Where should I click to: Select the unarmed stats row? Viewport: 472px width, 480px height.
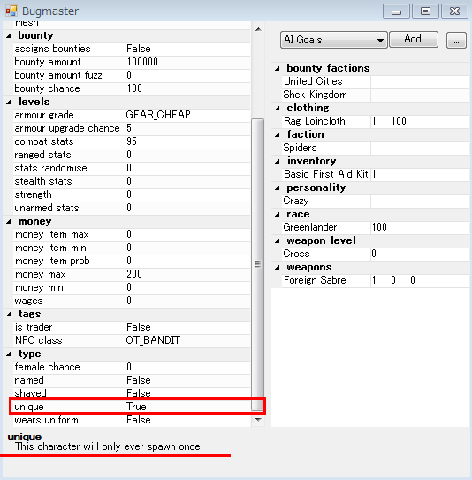131,208
